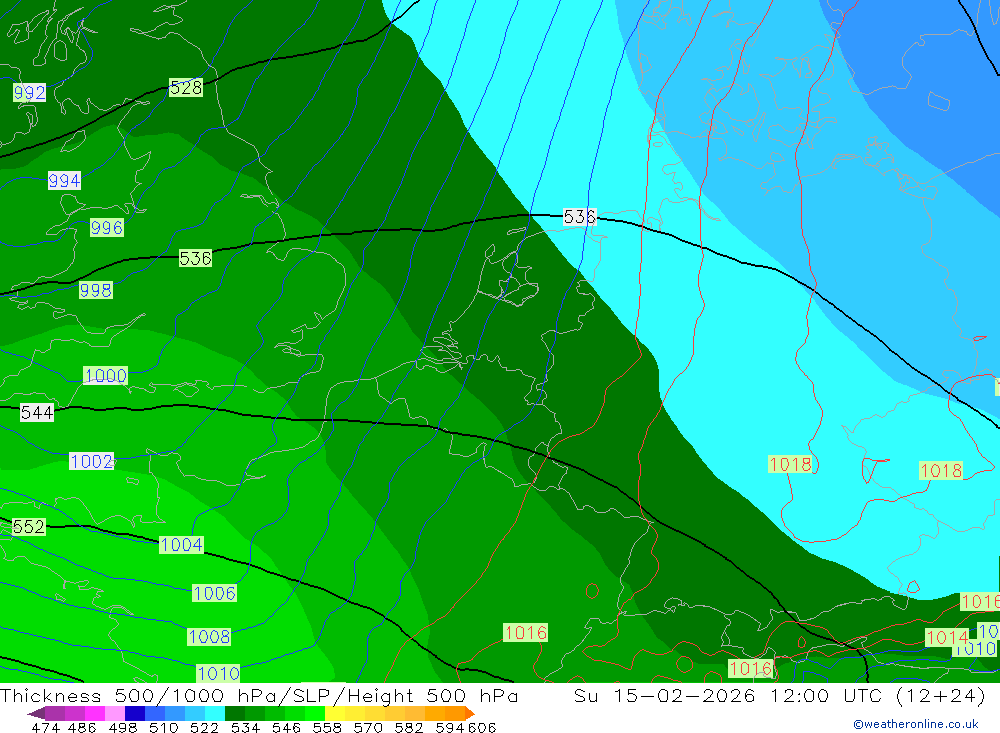The image size is (1000, 733).
Task: Click the legend value 474
Action: 45,727
